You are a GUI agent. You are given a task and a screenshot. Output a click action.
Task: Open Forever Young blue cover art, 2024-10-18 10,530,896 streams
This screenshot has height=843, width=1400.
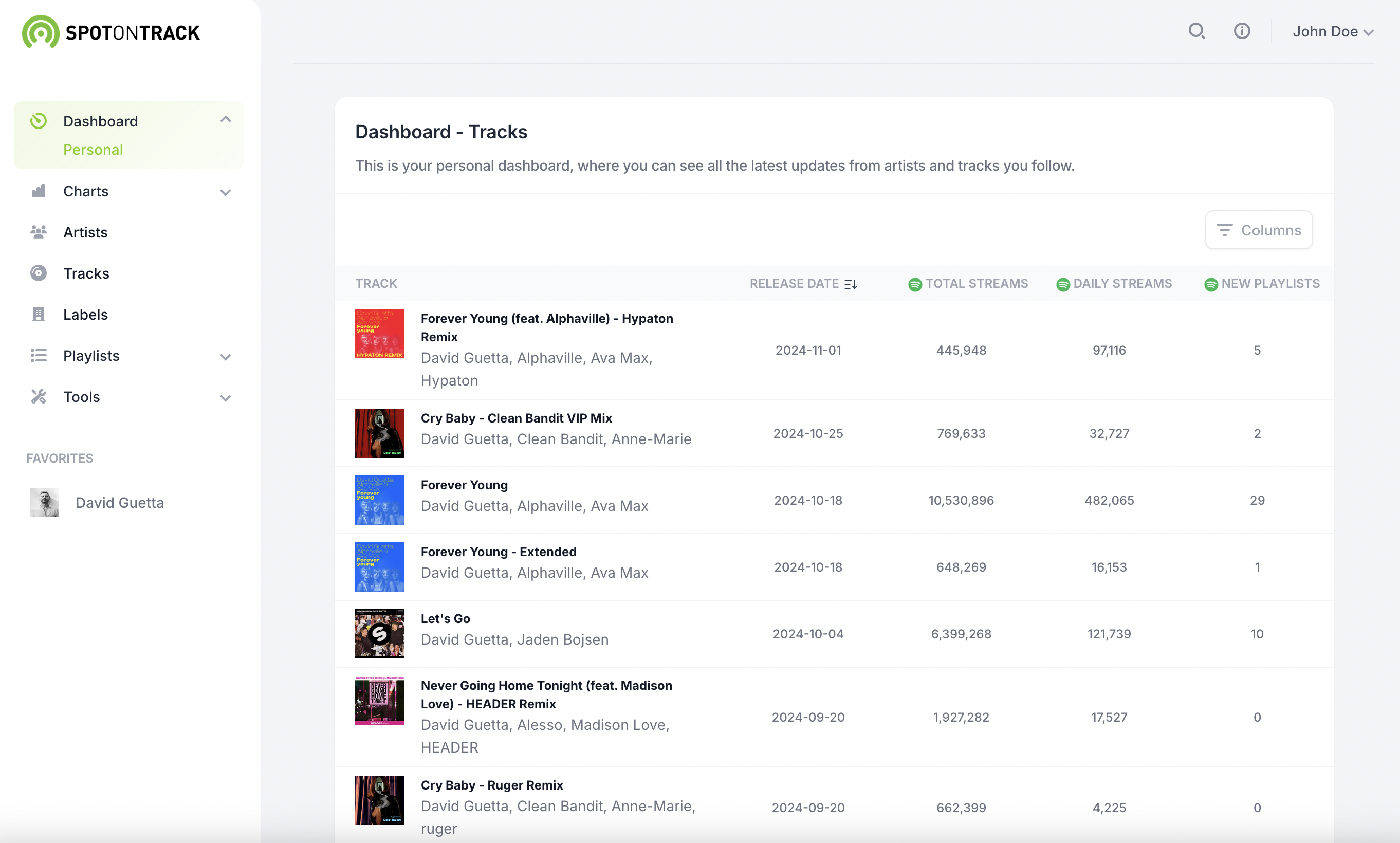coord(379,500)
